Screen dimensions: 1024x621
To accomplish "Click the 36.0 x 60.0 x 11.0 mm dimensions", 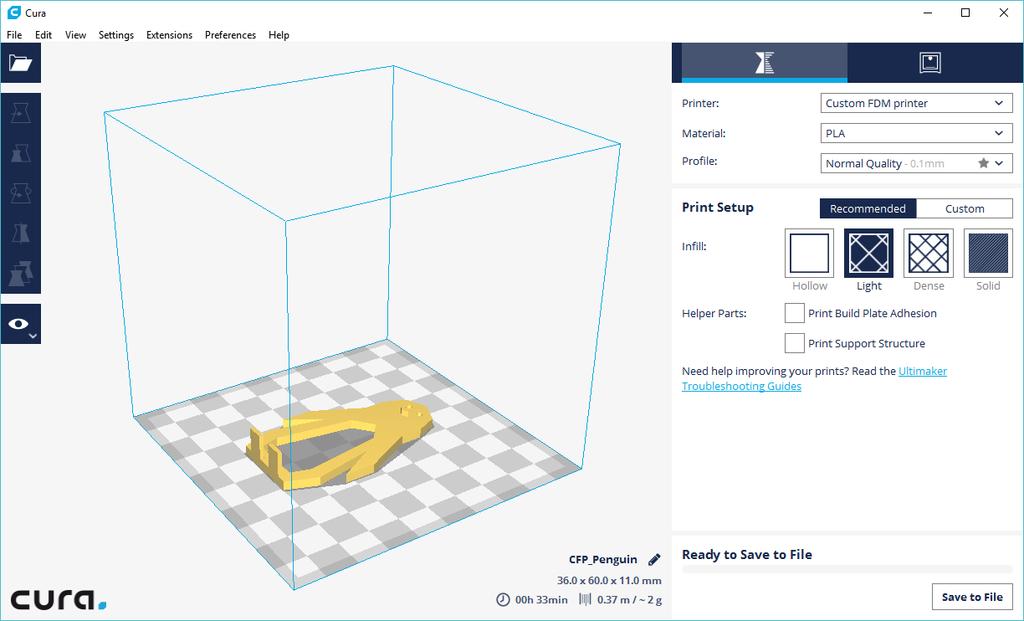I will [609, 580].
